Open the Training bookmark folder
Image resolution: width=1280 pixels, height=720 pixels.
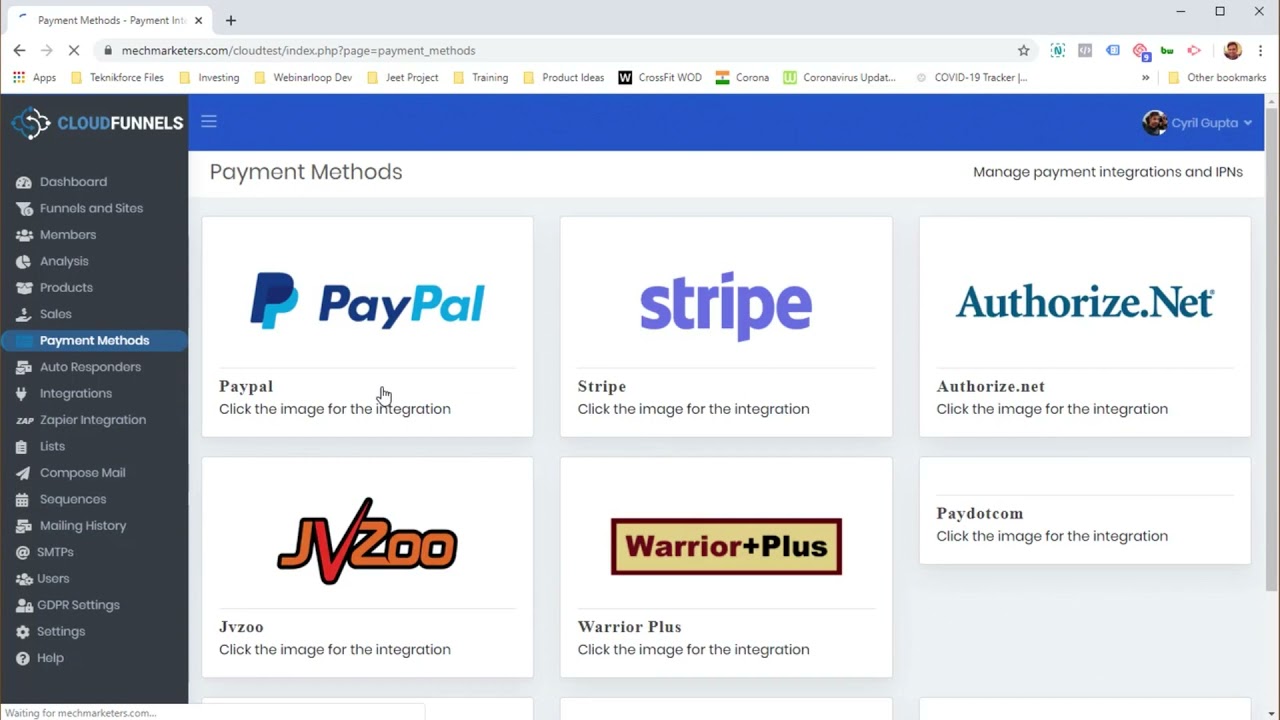pos(480,77)
